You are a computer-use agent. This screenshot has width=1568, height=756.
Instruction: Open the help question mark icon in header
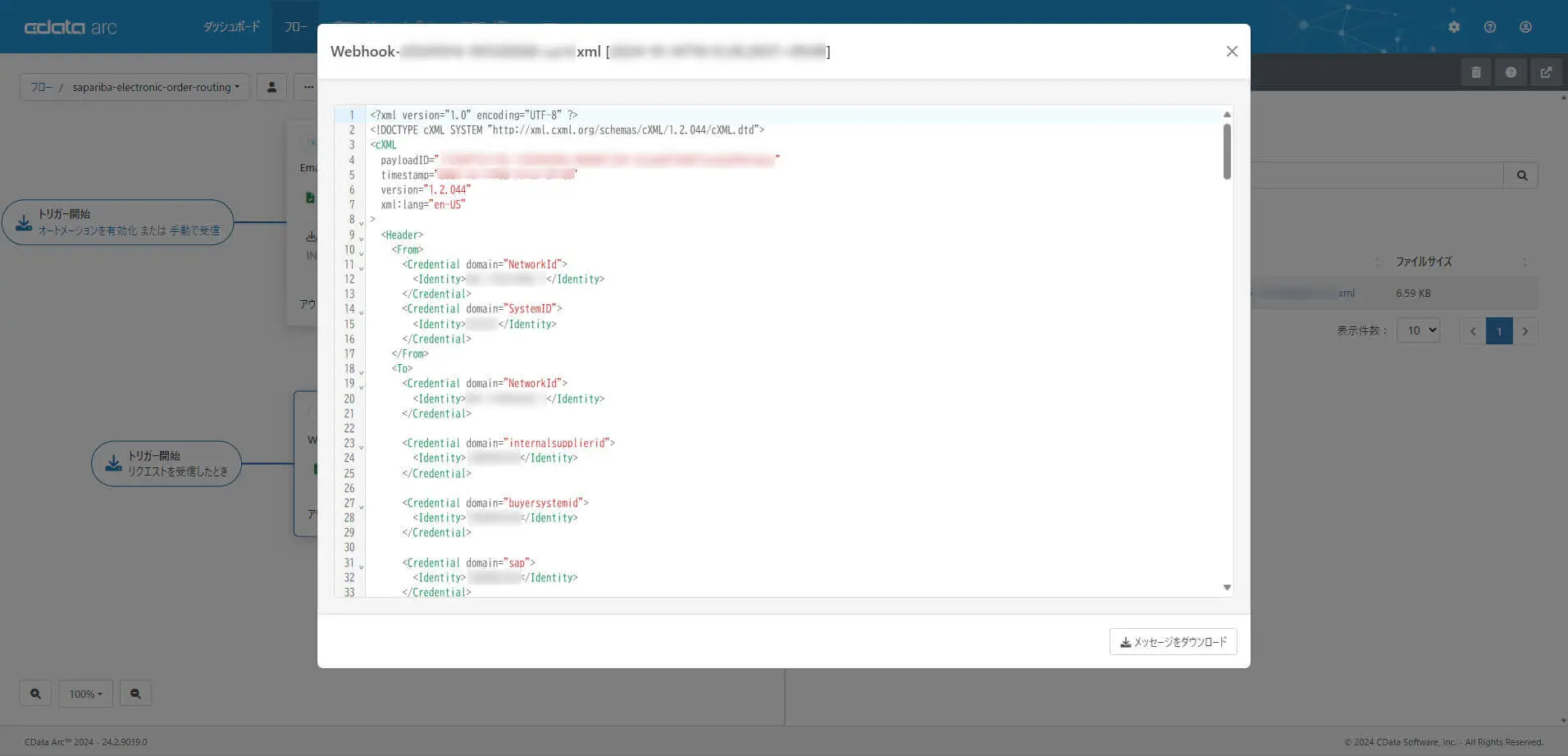point(1490,27)
